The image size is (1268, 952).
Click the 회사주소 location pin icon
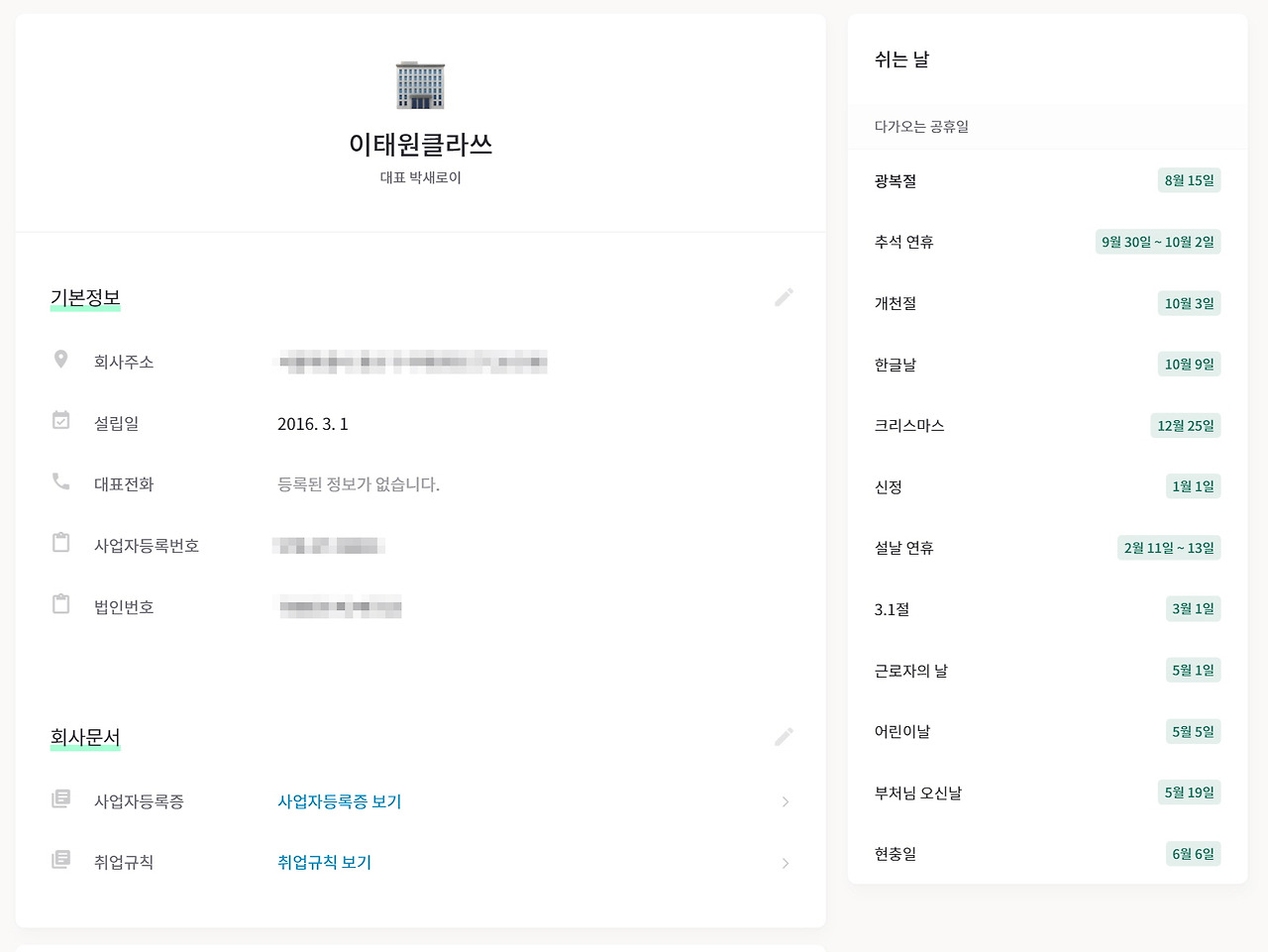pyautogui.click(x=60, y=360)
